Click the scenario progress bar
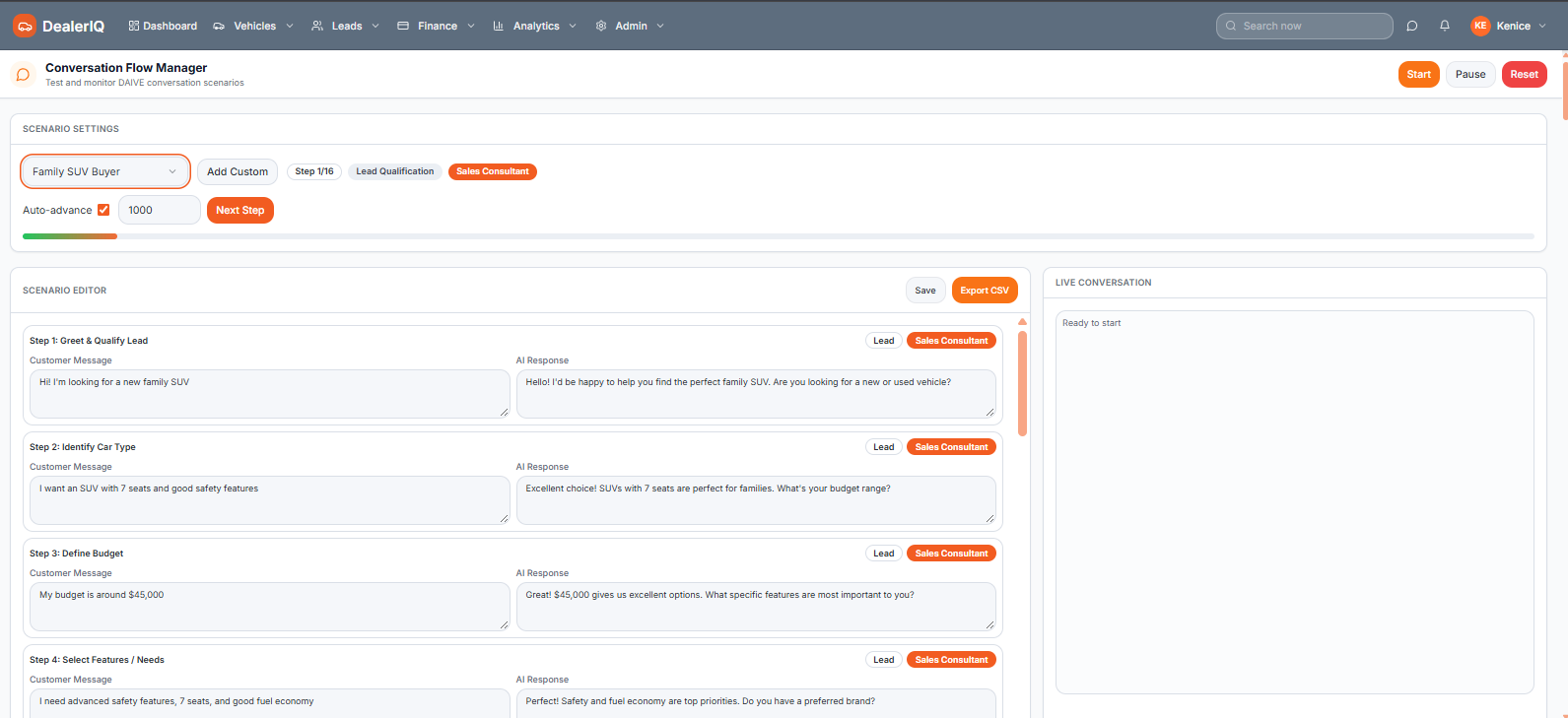Screen dimensions: 1568x718 pyautogui.click(x=779, y=236)
